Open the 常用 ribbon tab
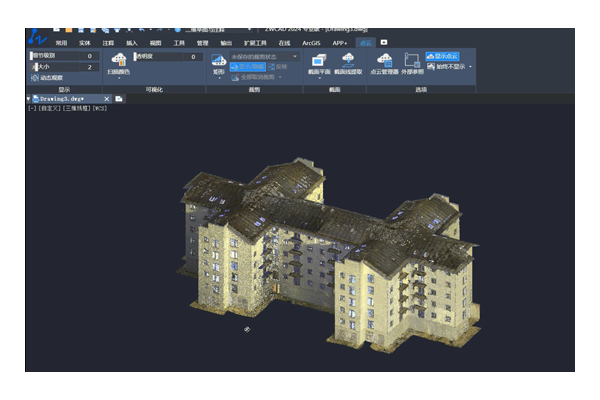This screenshot has height=400, width=600. coord(61,43)
